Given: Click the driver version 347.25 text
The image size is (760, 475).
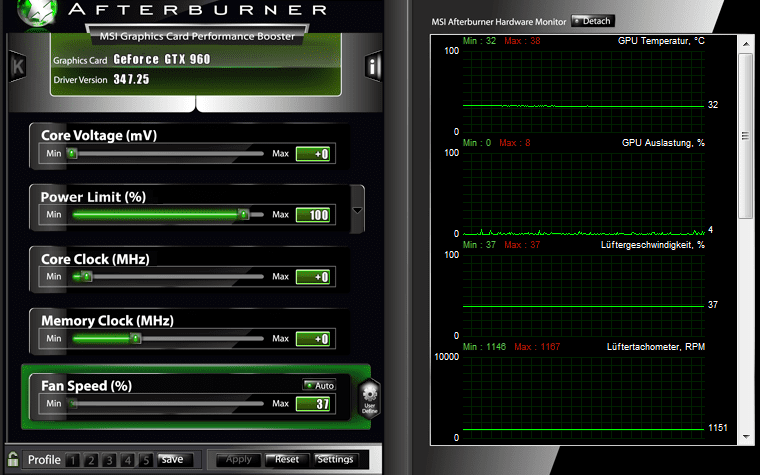Looking at the screenshot, I should 131,79.
